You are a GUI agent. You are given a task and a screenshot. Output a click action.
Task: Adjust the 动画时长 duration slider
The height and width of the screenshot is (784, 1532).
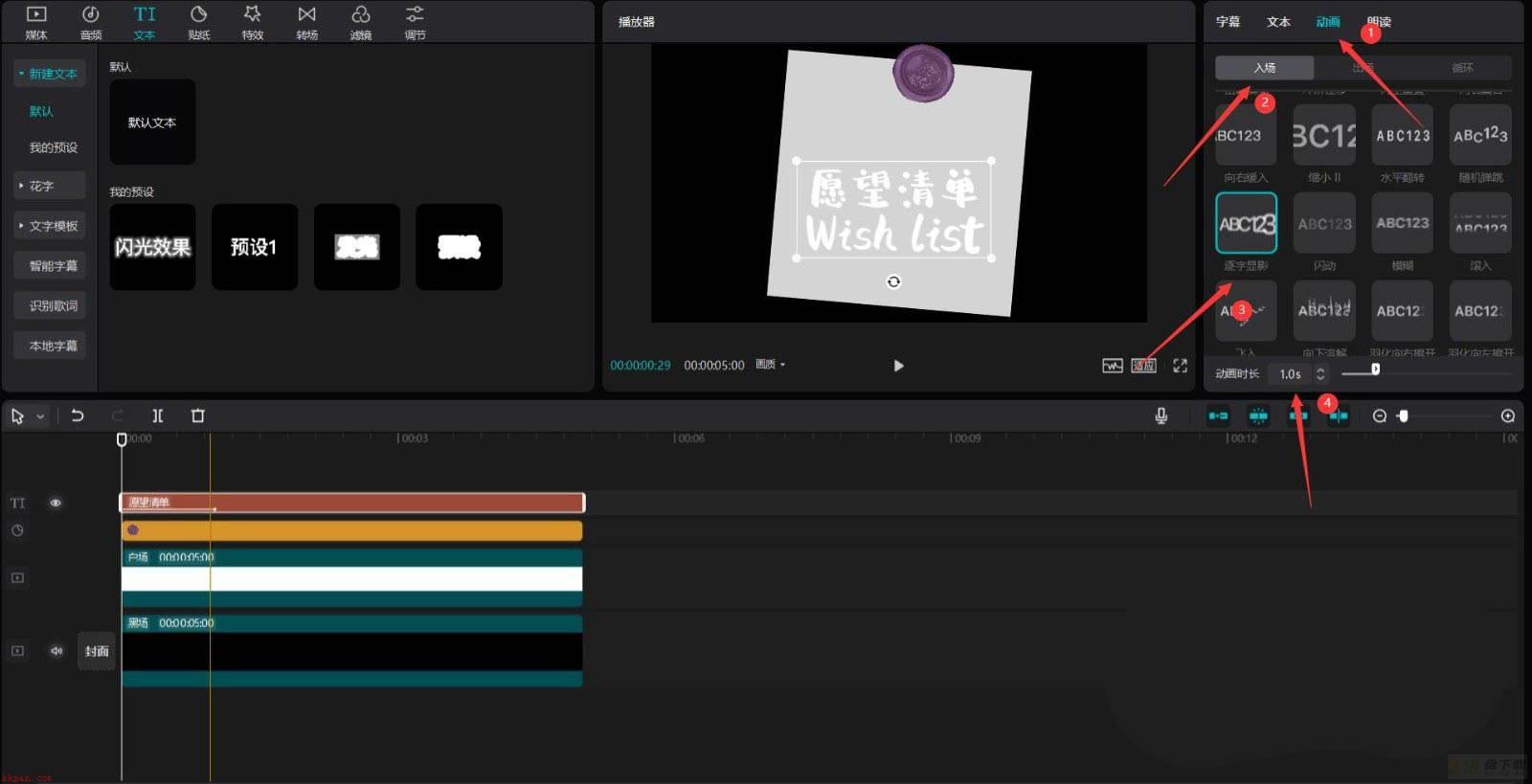pos(1375,370)
